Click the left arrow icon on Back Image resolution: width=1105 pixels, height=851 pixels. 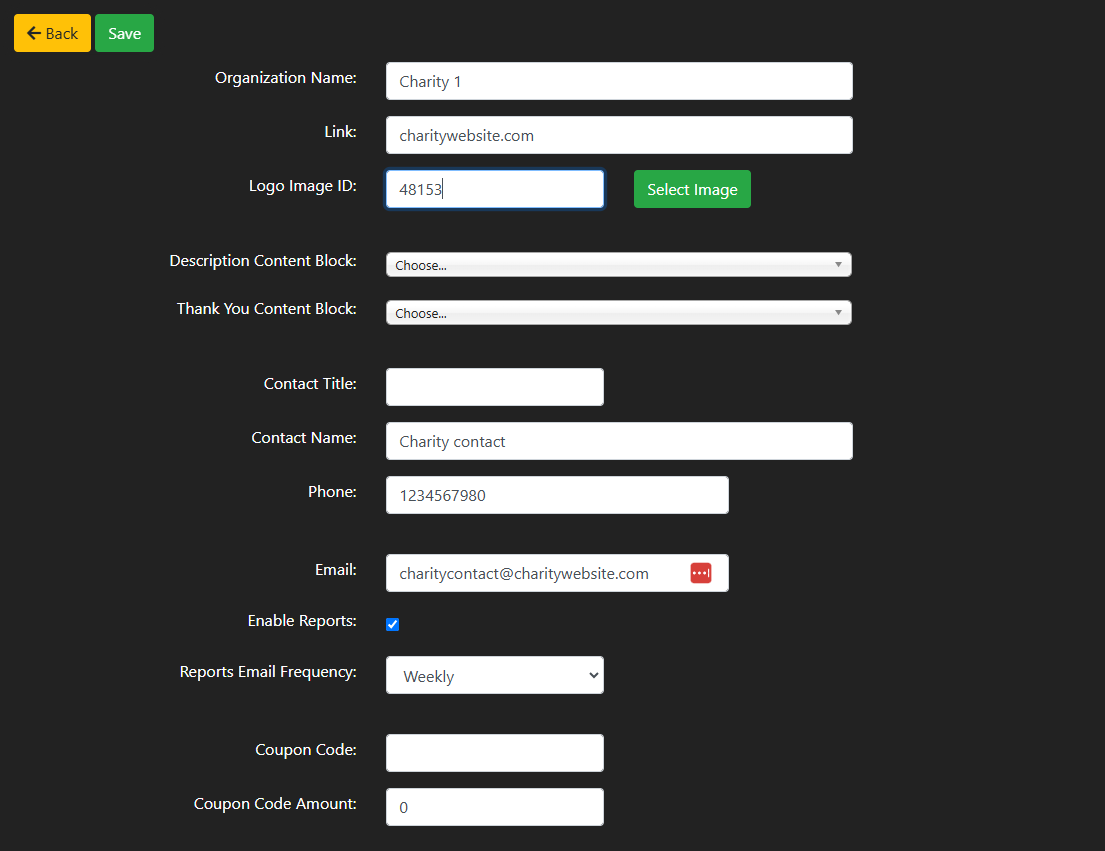(x=33, y=33)
